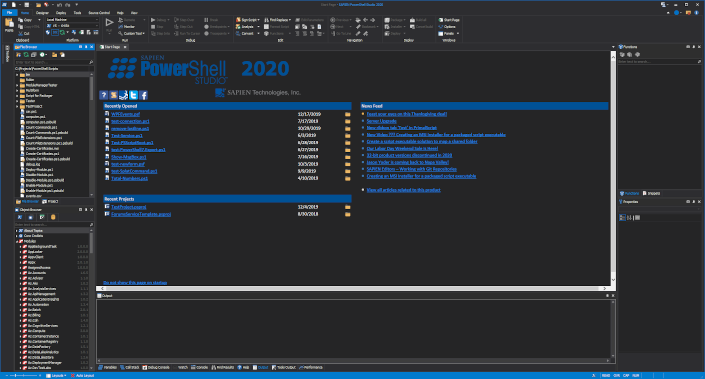Switch to the Performance bottom tab

(311, 367)
